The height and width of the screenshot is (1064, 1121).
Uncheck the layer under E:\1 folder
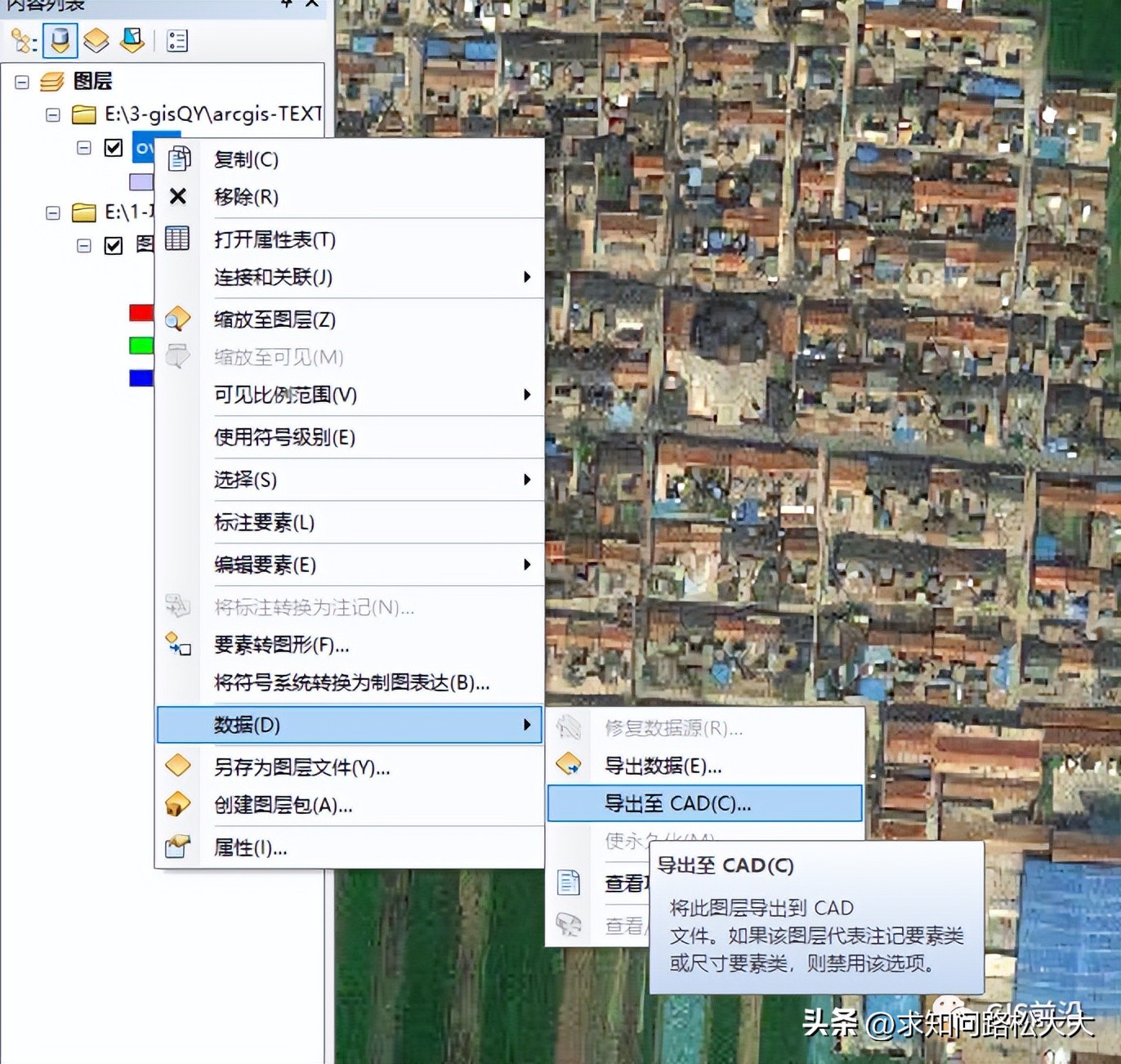click(114, 245)
